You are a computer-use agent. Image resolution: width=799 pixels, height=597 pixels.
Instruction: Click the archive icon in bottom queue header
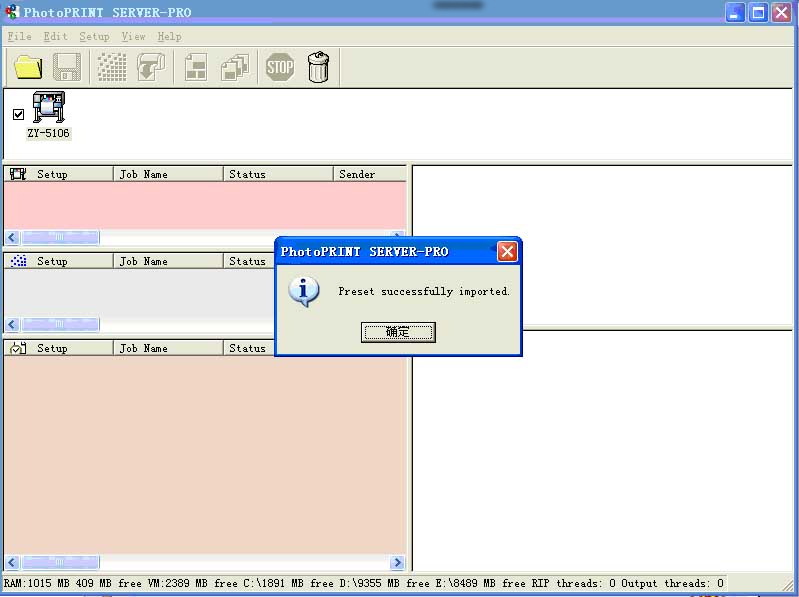[18, 348]
